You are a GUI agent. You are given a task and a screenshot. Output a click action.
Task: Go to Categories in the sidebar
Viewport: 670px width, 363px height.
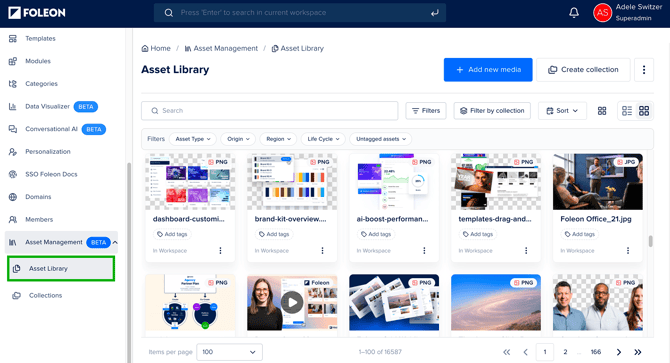pyautogui.click(x=41, y=84)
